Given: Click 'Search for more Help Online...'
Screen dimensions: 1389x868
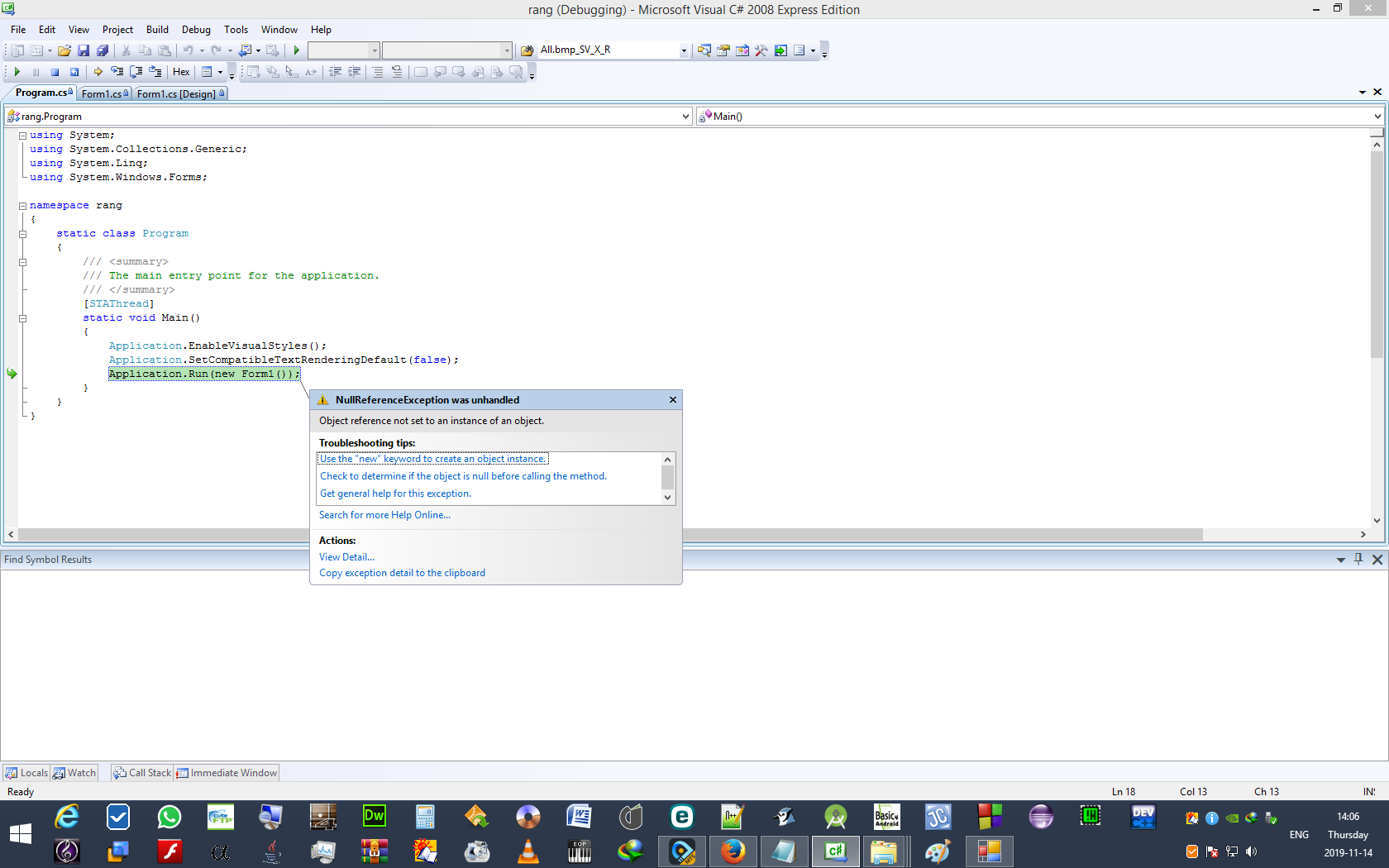Looking at the screenshot, I should (384, 515).
